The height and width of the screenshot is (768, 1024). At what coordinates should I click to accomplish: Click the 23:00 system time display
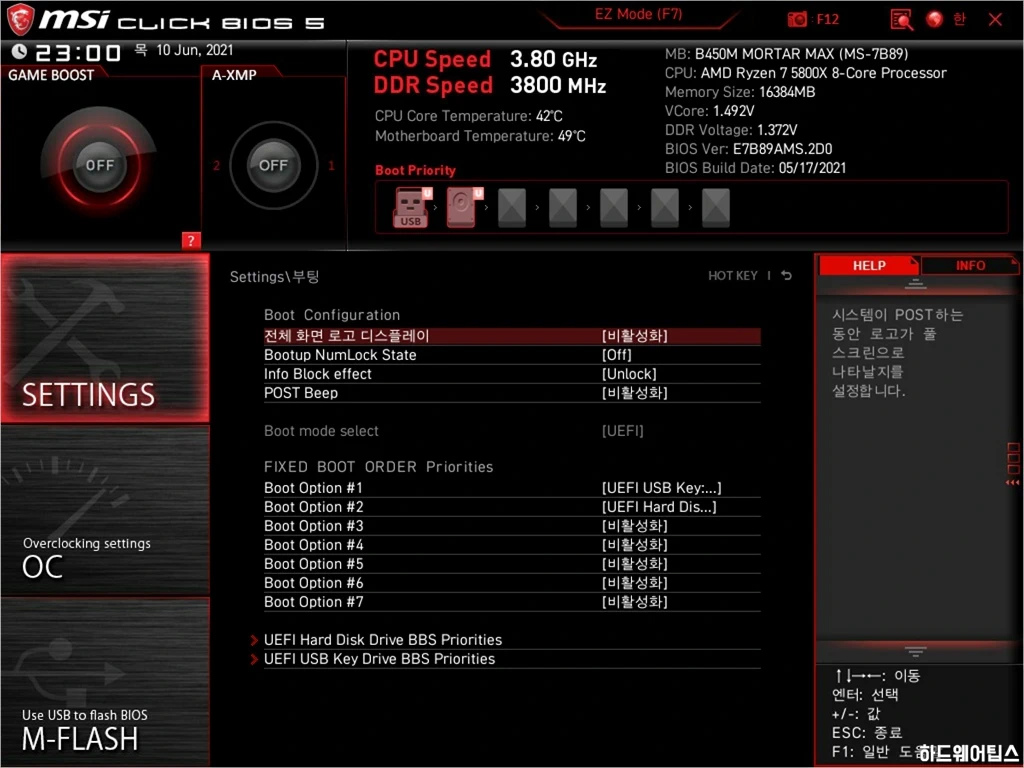click(78, 52)
